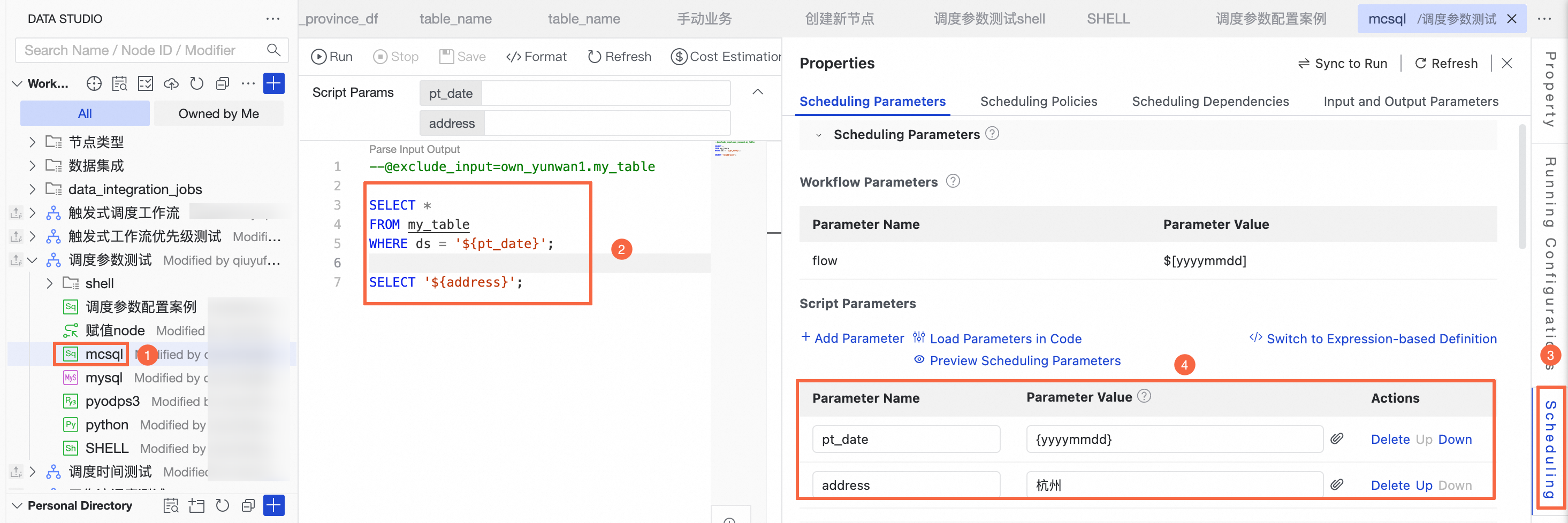Click the upload cloud icon in the Workflow toolbar

tap(171, 83)
